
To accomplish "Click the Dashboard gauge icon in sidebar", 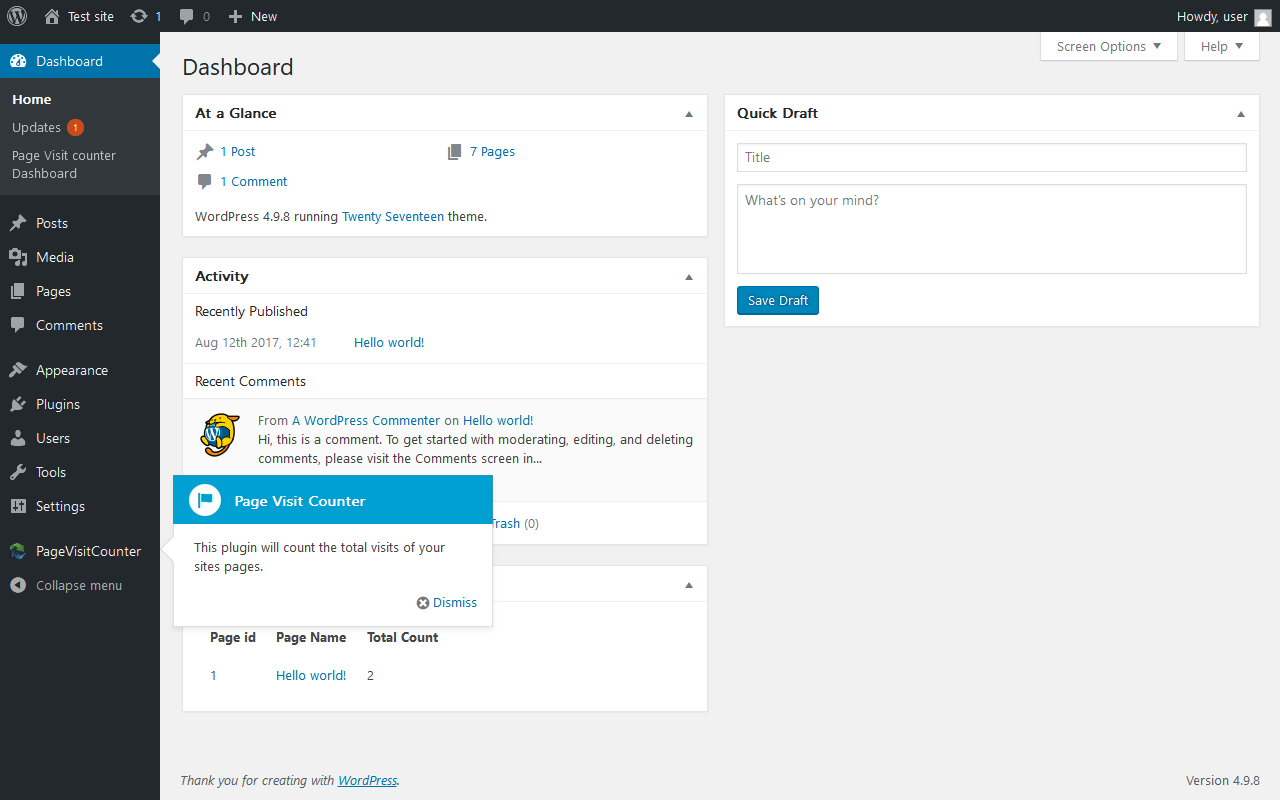I will (18, 61).
